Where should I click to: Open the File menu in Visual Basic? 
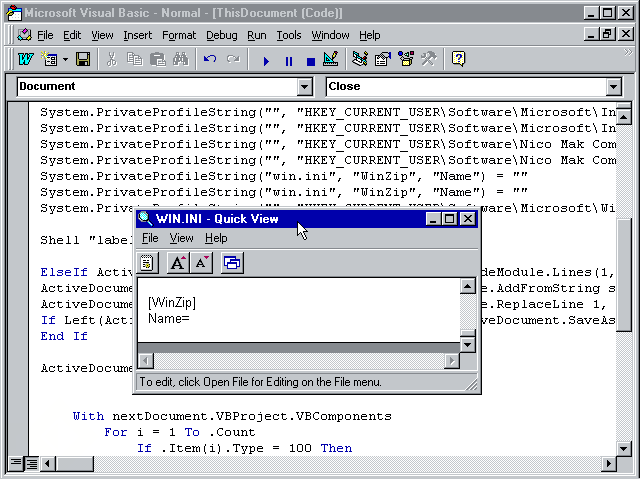[45, 36]
